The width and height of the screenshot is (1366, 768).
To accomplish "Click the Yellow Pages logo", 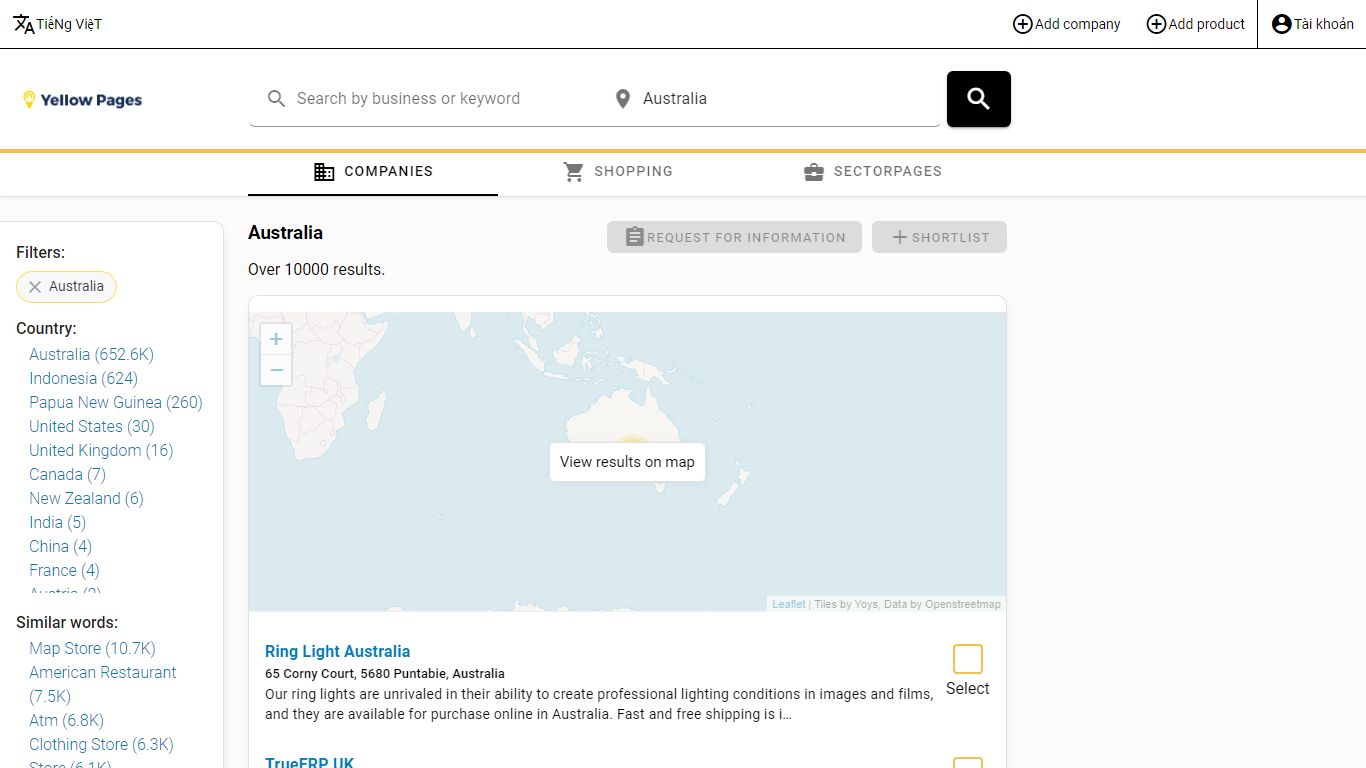I will click(82, 100).
